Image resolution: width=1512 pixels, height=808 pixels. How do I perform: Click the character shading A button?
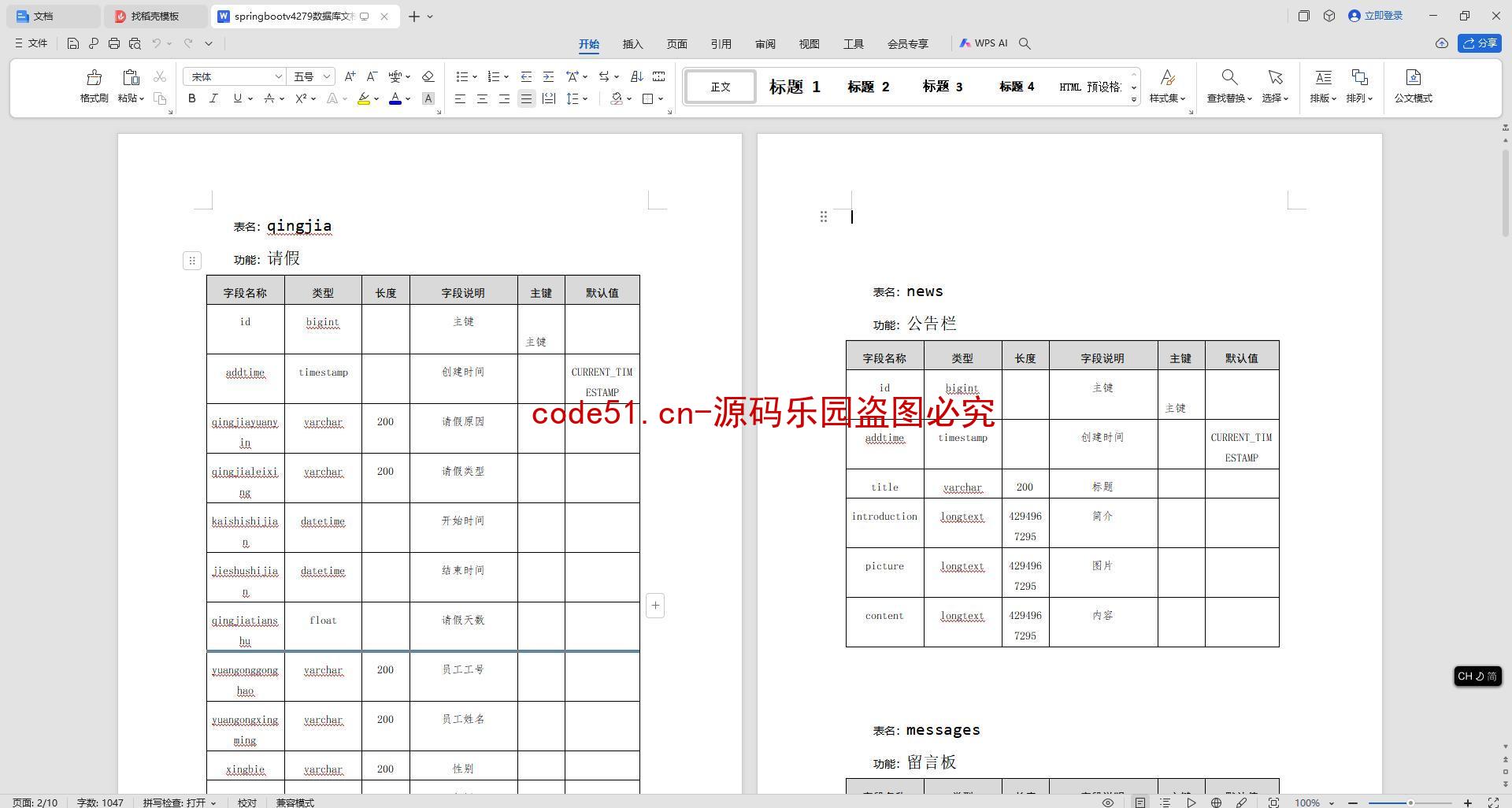pos(428,98)
